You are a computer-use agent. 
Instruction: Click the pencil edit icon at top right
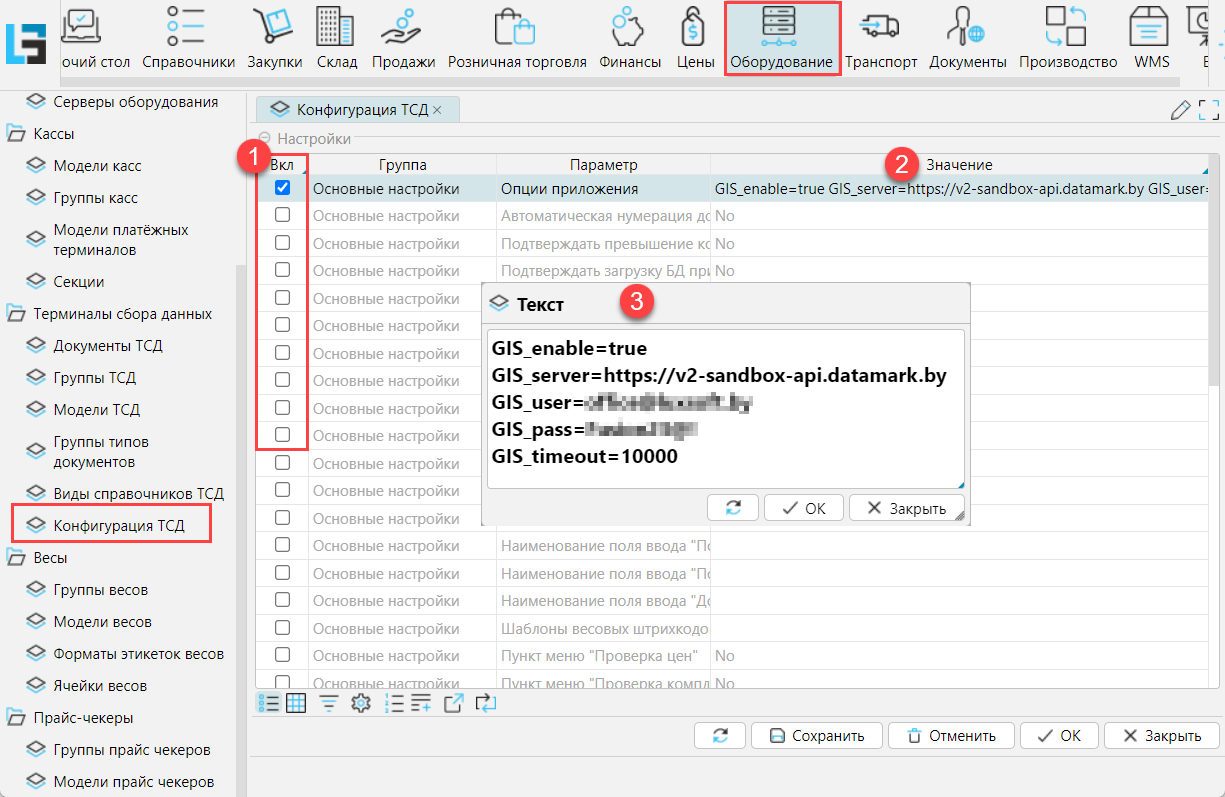(1180, 110)
